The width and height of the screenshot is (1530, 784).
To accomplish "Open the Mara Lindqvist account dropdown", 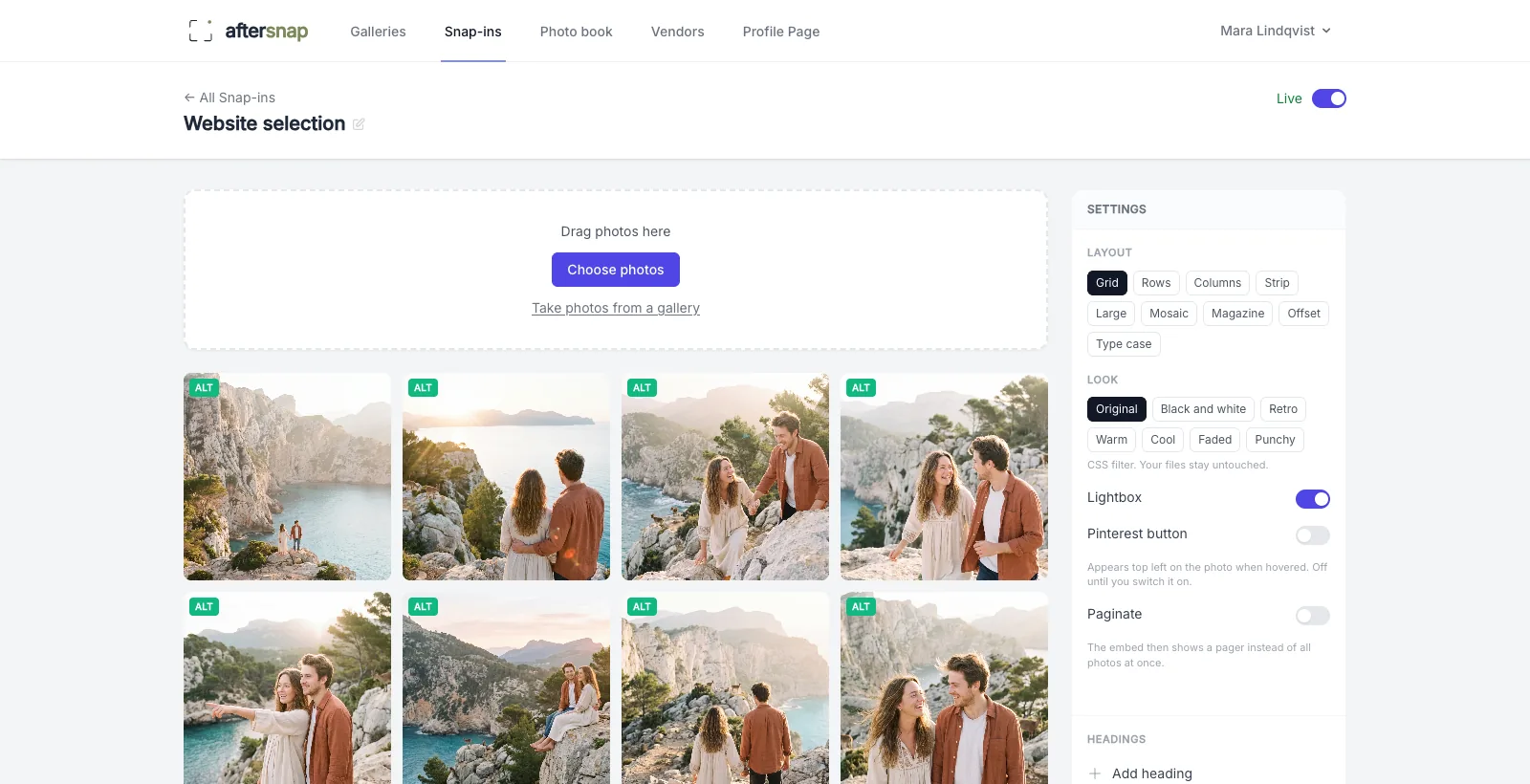I will [x=1275, y=31].
